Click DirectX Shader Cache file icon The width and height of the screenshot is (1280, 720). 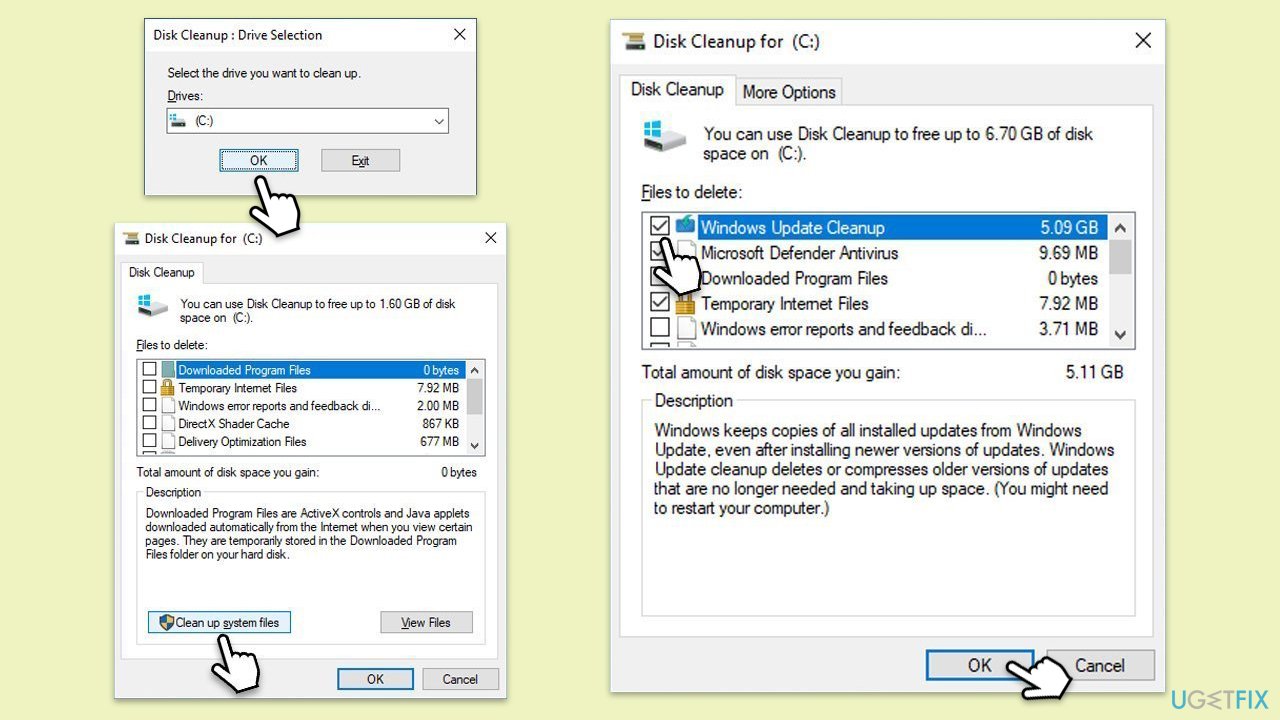tap(168, 424)
